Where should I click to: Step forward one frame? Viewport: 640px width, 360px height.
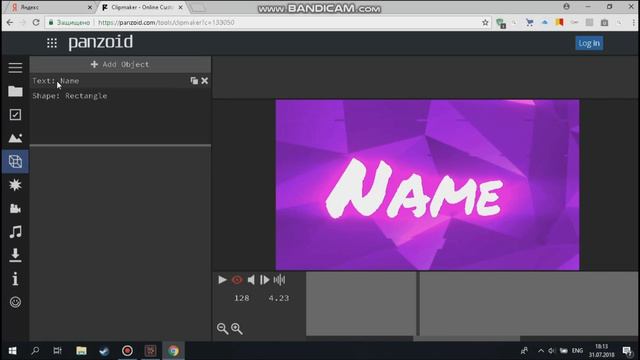264,280
